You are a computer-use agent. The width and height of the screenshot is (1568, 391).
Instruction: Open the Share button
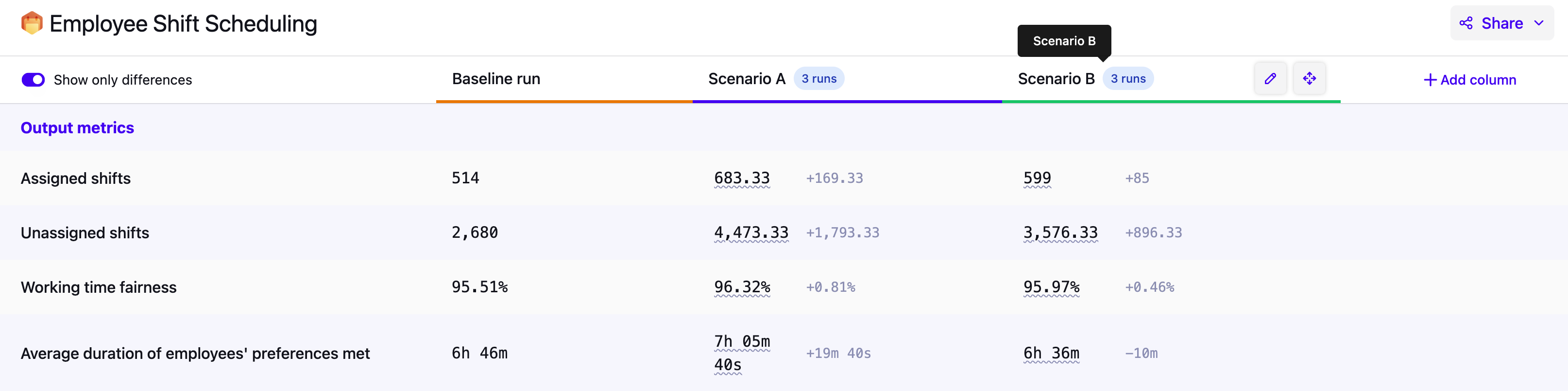tap(1501, 24)
